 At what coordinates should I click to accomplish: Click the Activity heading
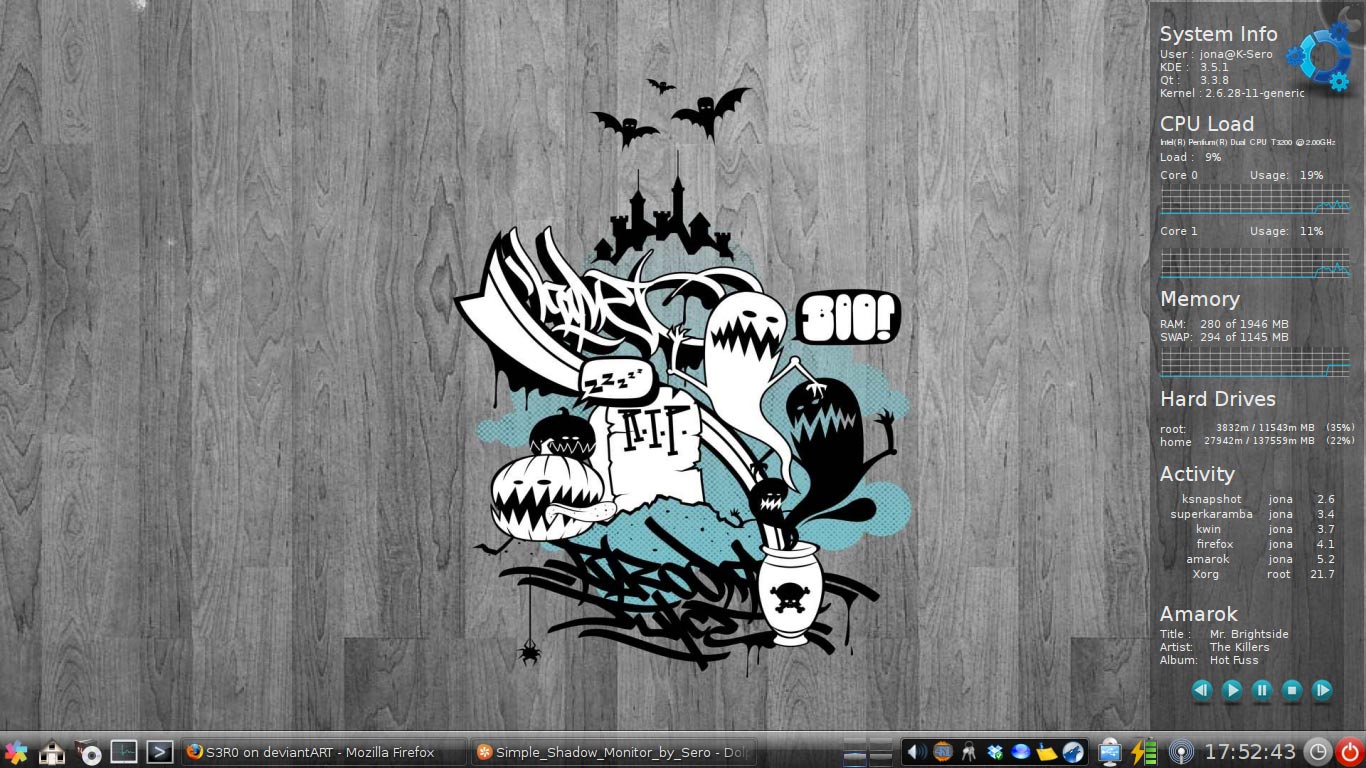tap(1197, 474)
